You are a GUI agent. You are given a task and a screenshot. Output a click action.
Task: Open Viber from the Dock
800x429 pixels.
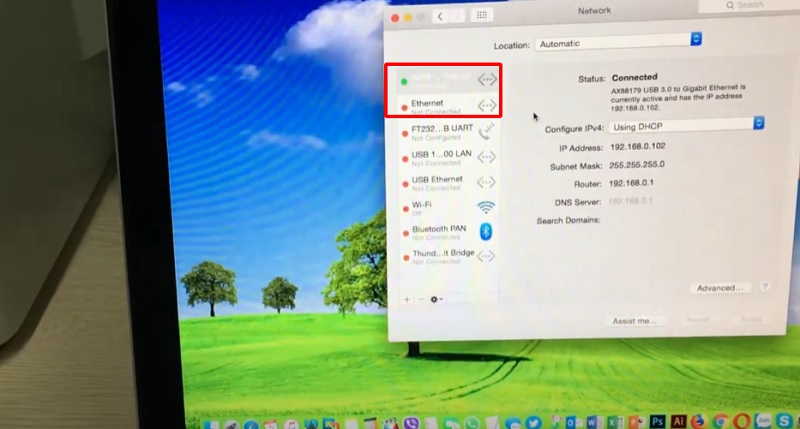(411, 423)
